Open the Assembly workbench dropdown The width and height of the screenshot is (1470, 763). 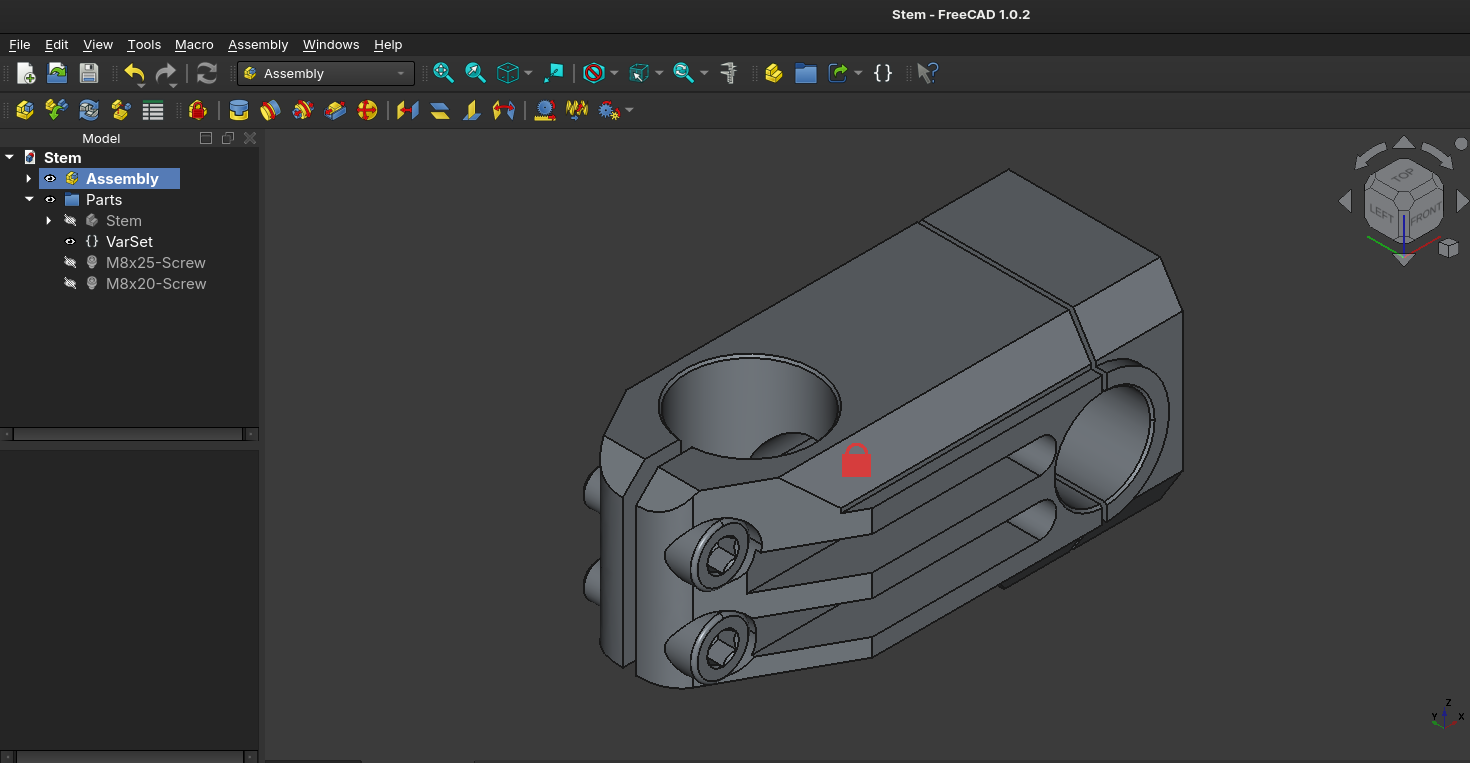[x=325, y=73]
